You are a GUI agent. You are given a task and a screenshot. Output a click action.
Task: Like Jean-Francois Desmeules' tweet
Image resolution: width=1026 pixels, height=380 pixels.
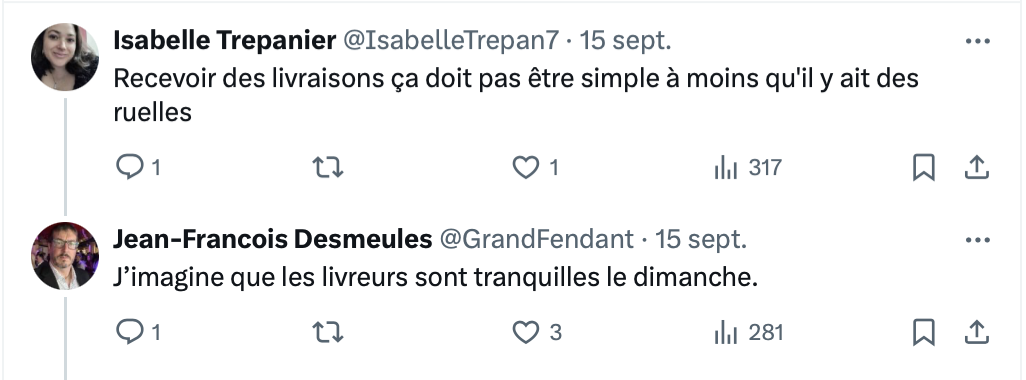(525, 332)
